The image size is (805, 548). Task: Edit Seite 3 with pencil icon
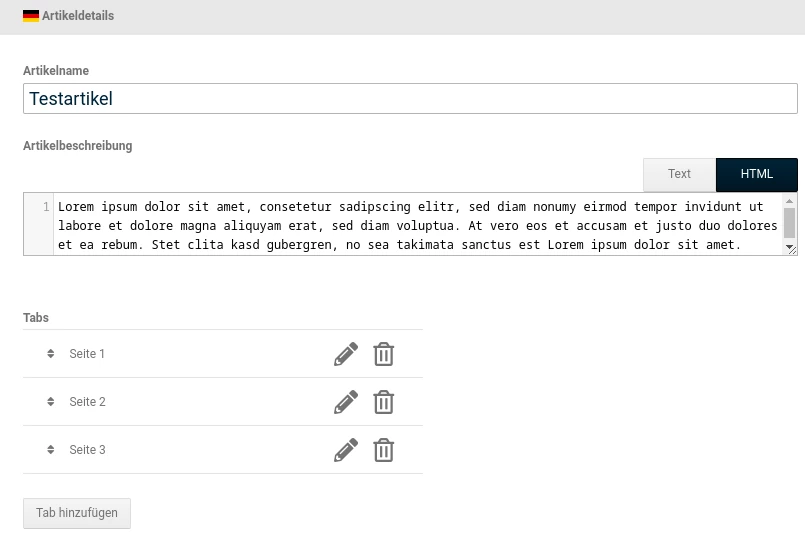coord(346,450)
